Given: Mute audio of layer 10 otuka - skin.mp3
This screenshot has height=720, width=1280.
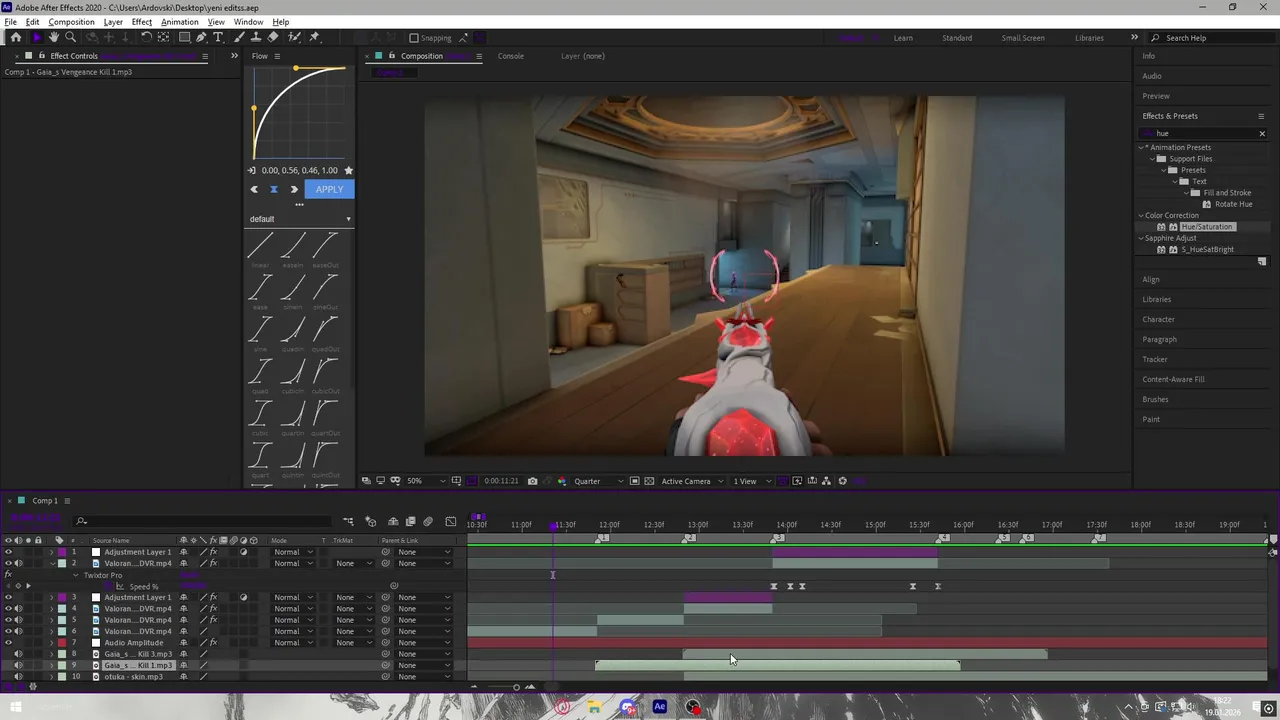Looking at the screenshot, I should pos(18,677).
